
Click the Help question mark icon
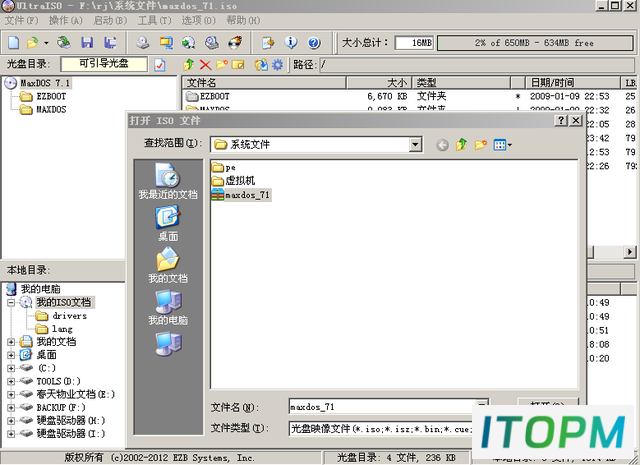(x=314, y=42)
